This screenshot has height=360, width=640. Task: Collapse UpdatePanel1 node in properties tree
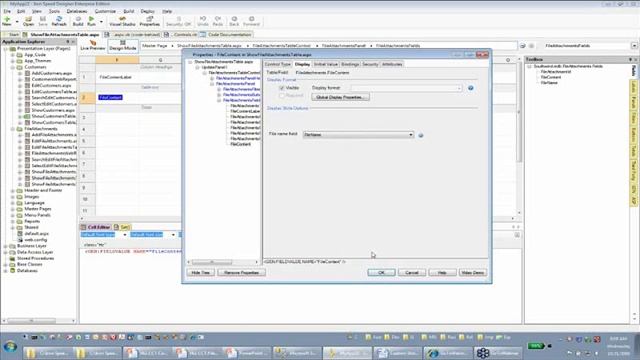pyautogui.click(x=198, y=67)
